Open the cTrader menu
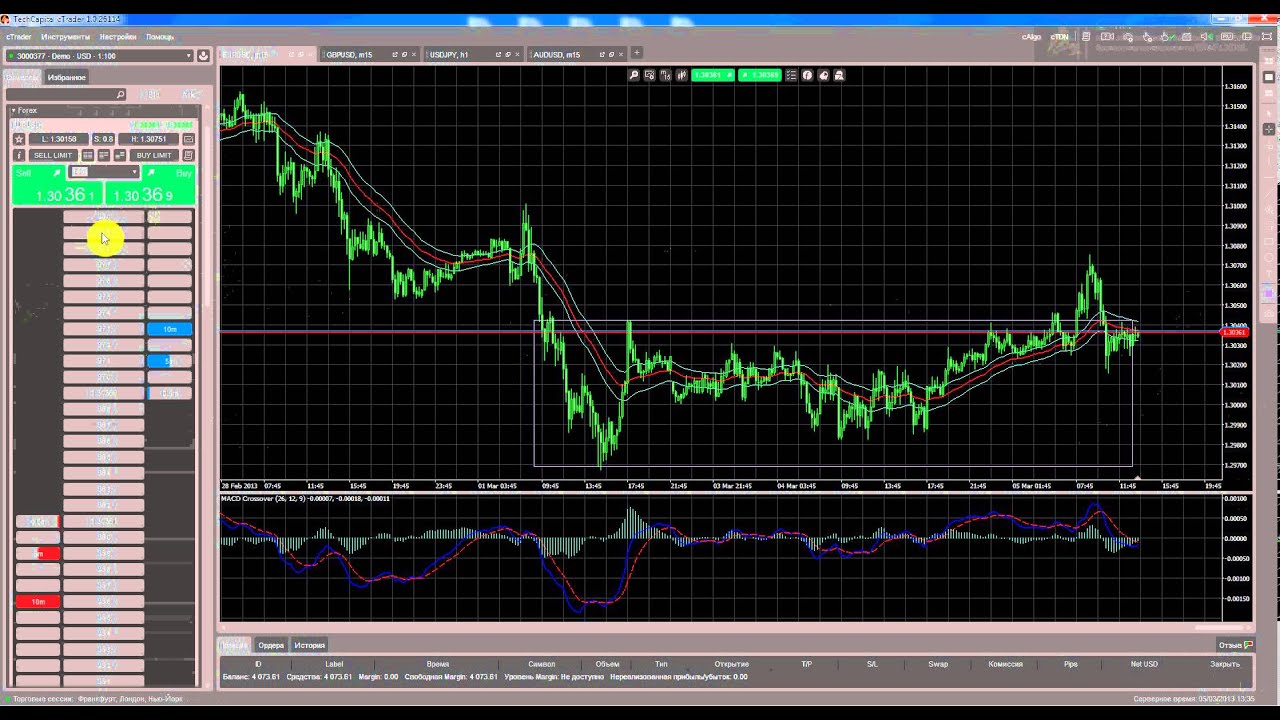 click(x=18, y=37)
